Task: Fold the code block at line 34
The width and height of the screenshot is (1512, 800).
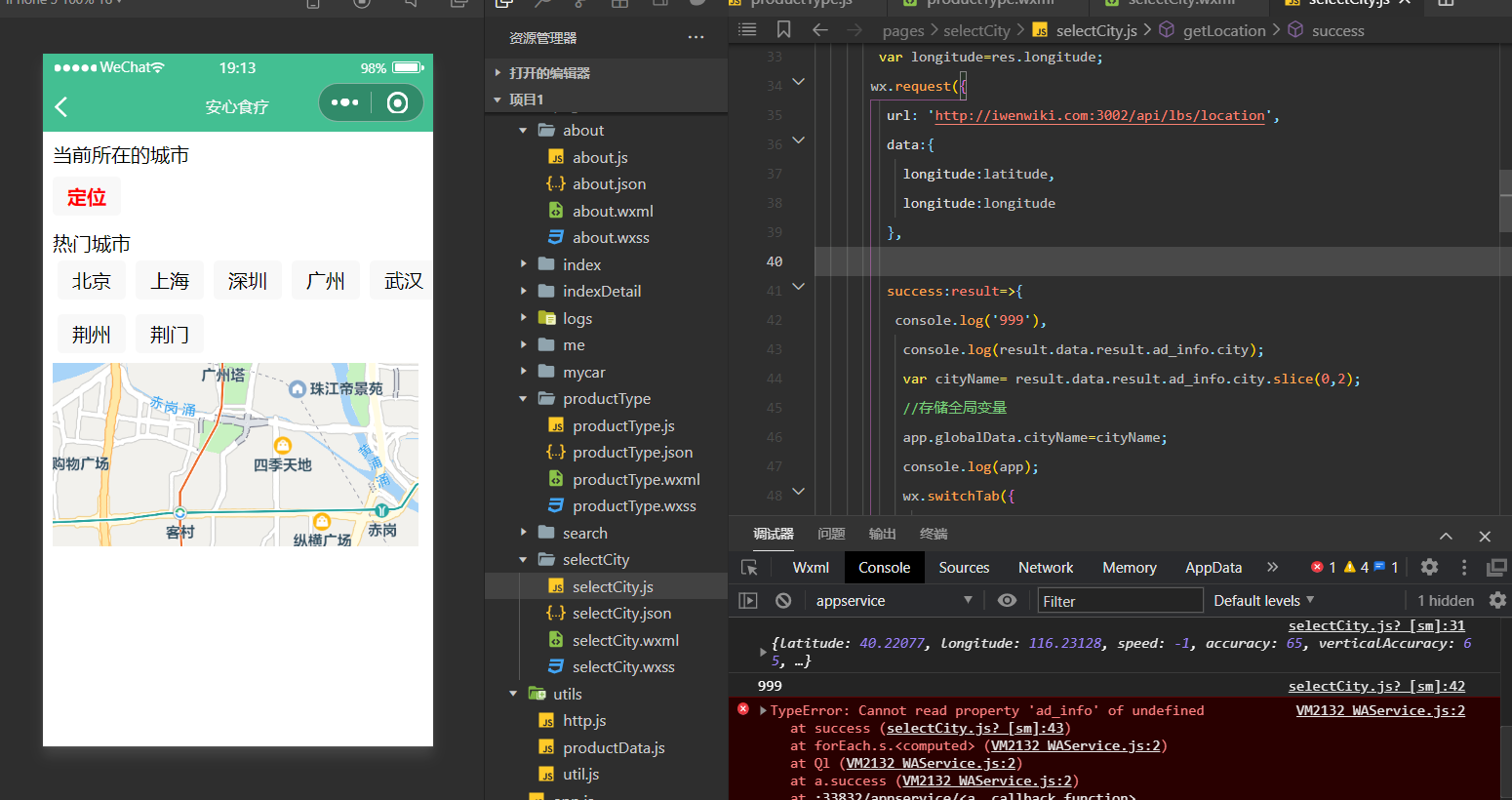Action: tap(798, 82)
